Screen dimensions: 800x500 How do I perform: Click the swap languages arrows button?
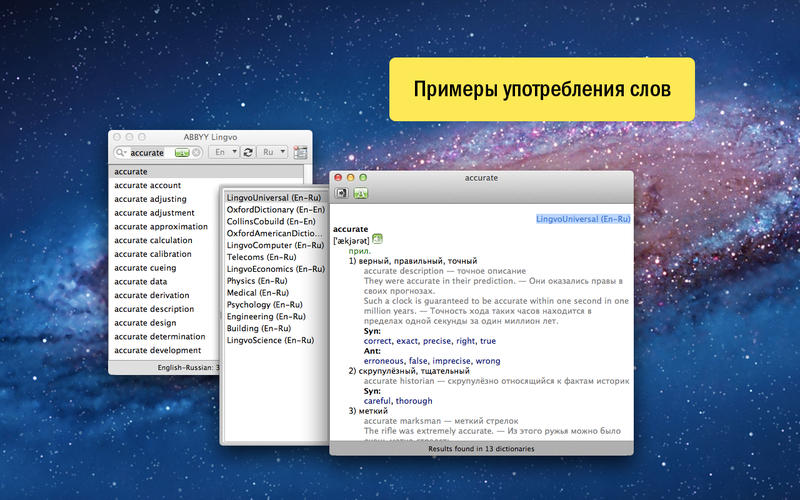(247, 152)
